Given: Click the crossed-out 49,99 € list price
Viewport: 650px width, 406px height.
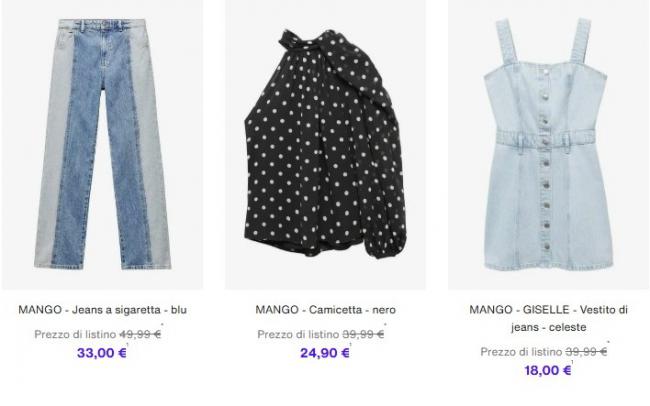Looking at the screenshot, I should tap(140, 334).
